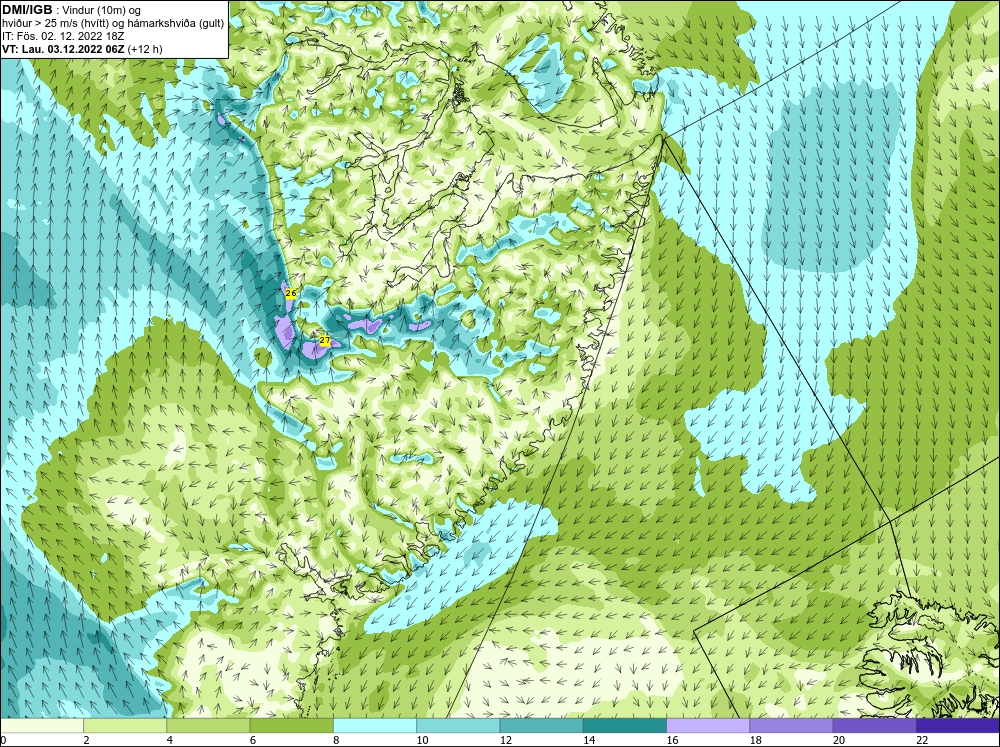The height and width of the screenshot is (747, 1000).
Task: Pick the 10-12 m/s cyan swatch
Action: point(458,725)
